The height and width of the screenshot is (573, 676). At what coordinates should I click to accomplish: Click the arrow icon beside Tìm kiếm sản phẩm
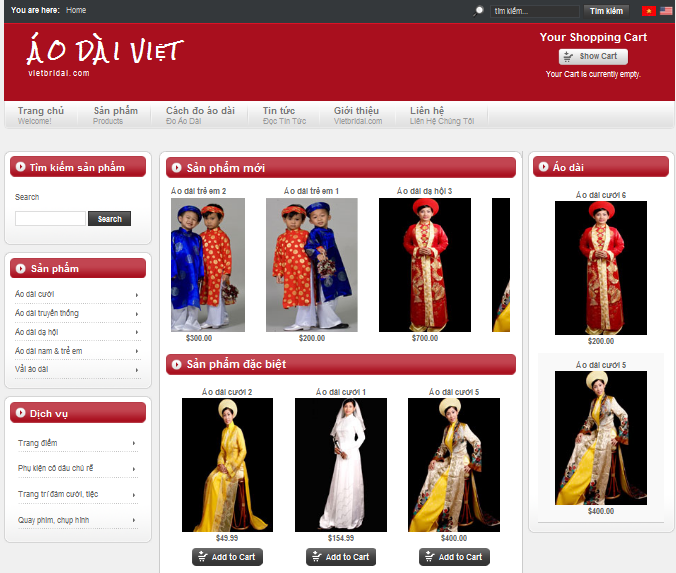(19, 167)
